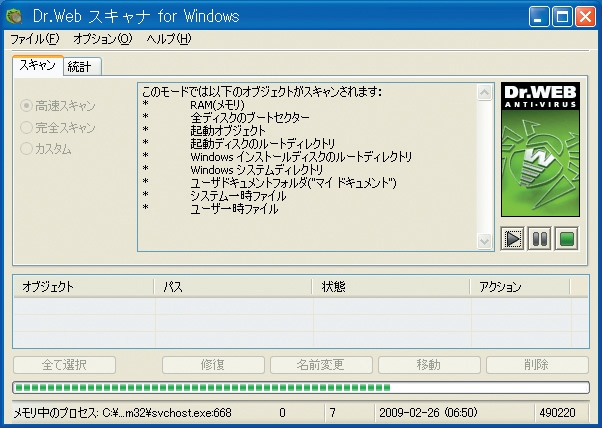
Task: Click the scroll up arrow in description box
Action: tap(485, 93)
